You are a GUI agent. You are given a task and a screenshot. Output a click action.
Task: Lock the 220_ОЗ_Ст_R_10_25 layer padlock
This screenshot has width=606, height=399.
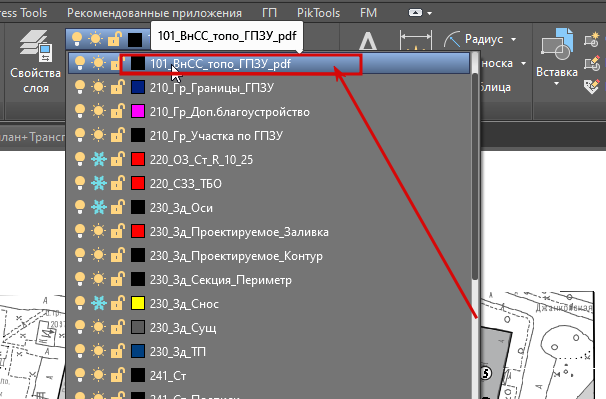coord(117,159)
